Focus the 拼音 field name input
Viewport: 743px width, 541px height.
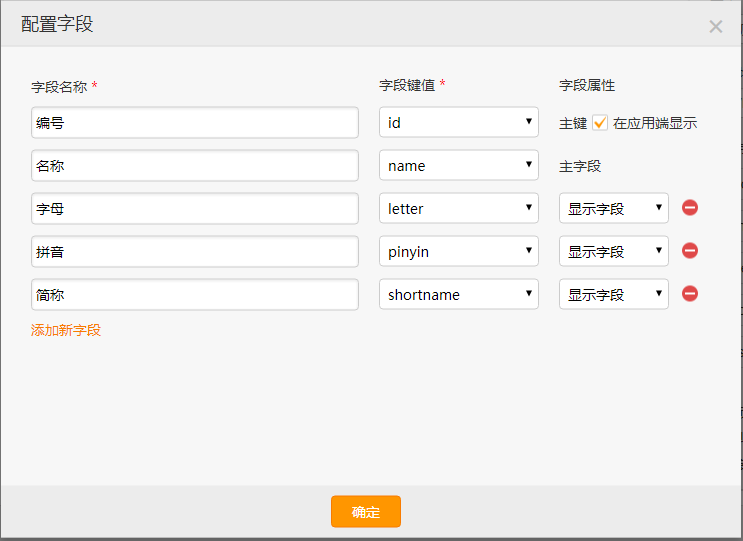click(x=195, y=252)
